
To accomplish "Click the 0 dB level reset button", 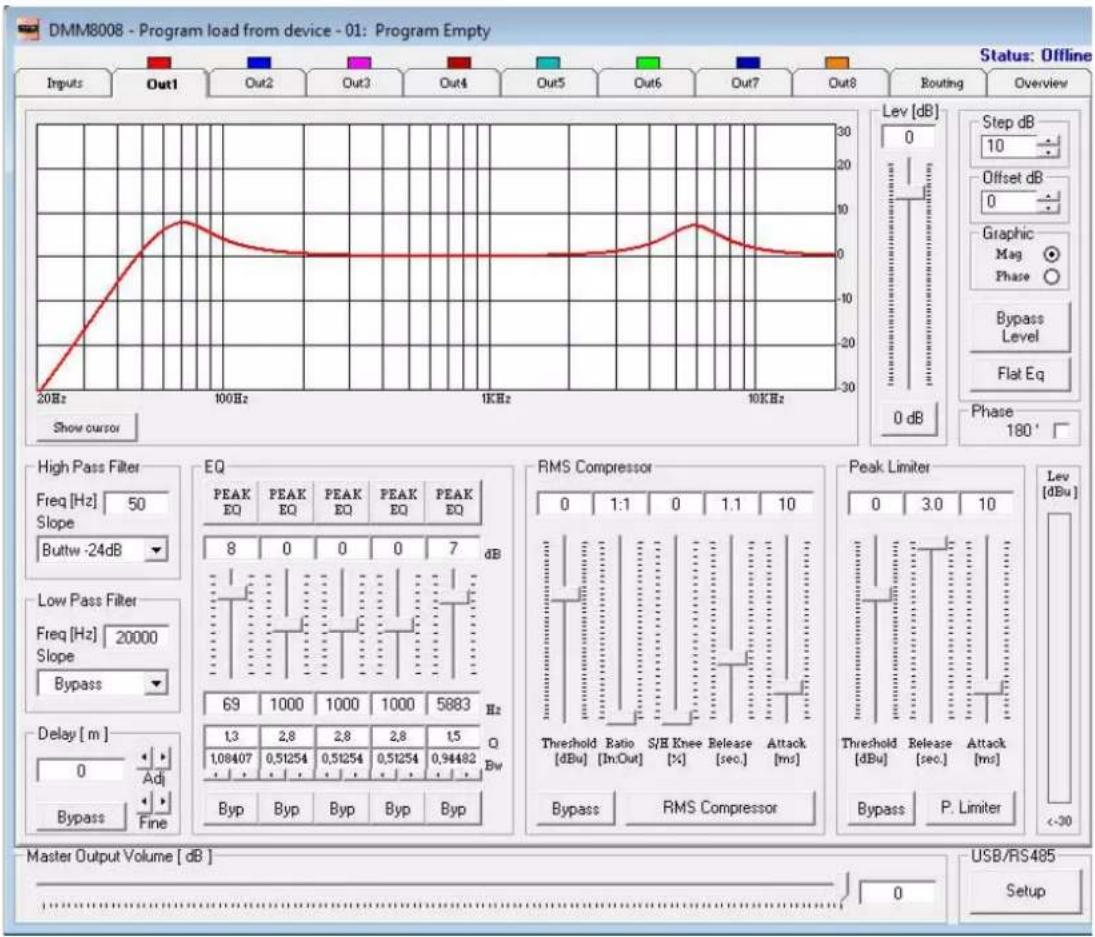I will (909, 418).
